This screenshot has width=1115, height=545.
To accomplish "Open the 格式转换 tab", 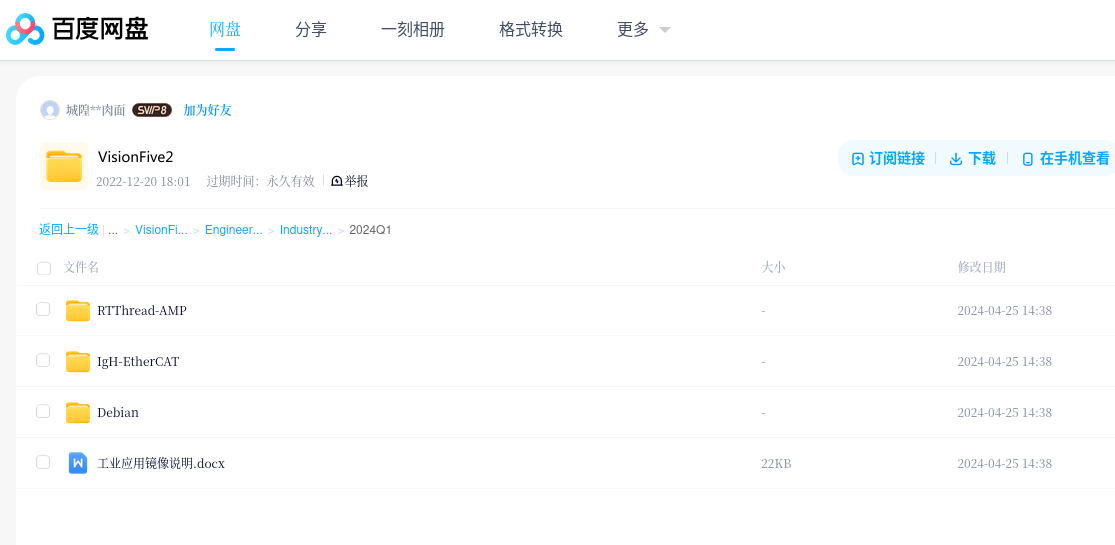I will tap(531, 29).
